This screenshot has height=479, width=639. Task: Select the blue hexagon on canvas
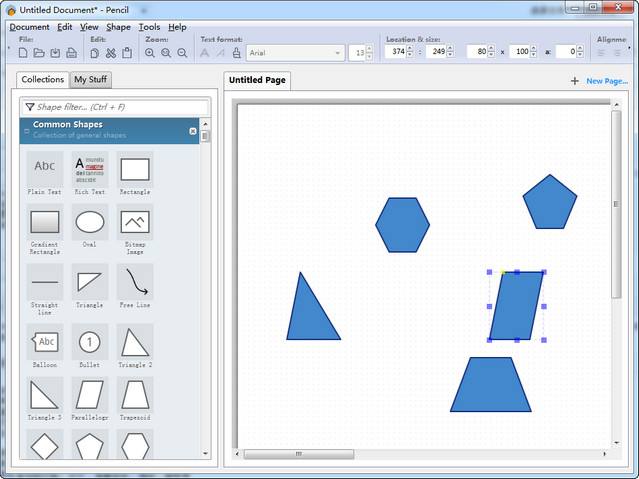(402, 225)
